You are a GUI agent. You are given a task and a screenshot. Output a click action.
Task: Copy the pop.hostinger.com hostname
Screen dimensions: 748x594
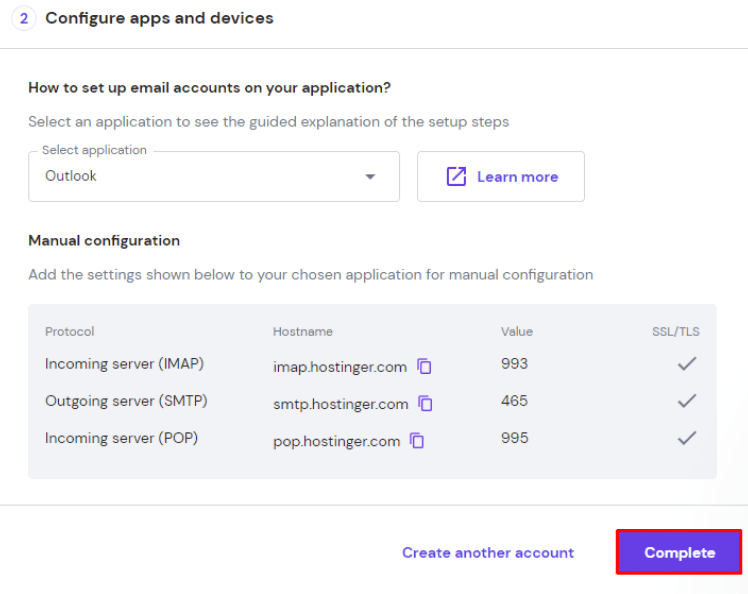(418, 441)
